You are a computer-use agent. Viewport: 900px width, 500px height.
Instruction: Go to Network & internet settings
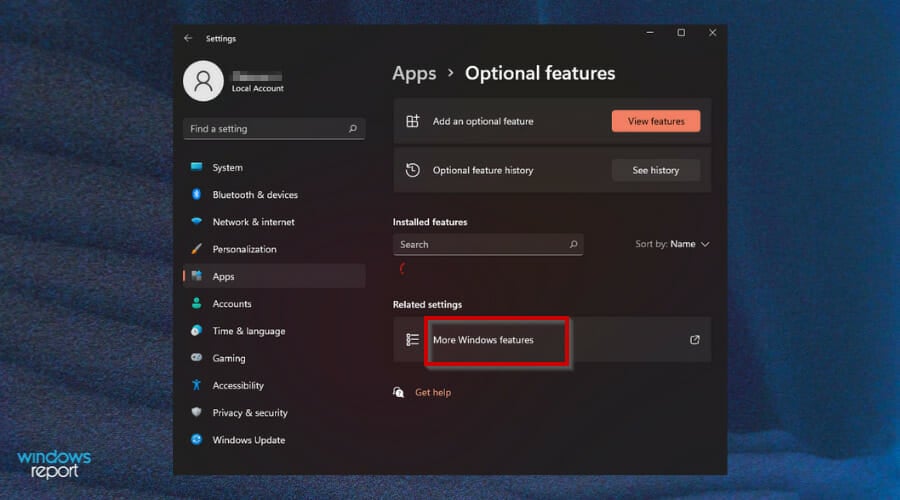[274, 222]
